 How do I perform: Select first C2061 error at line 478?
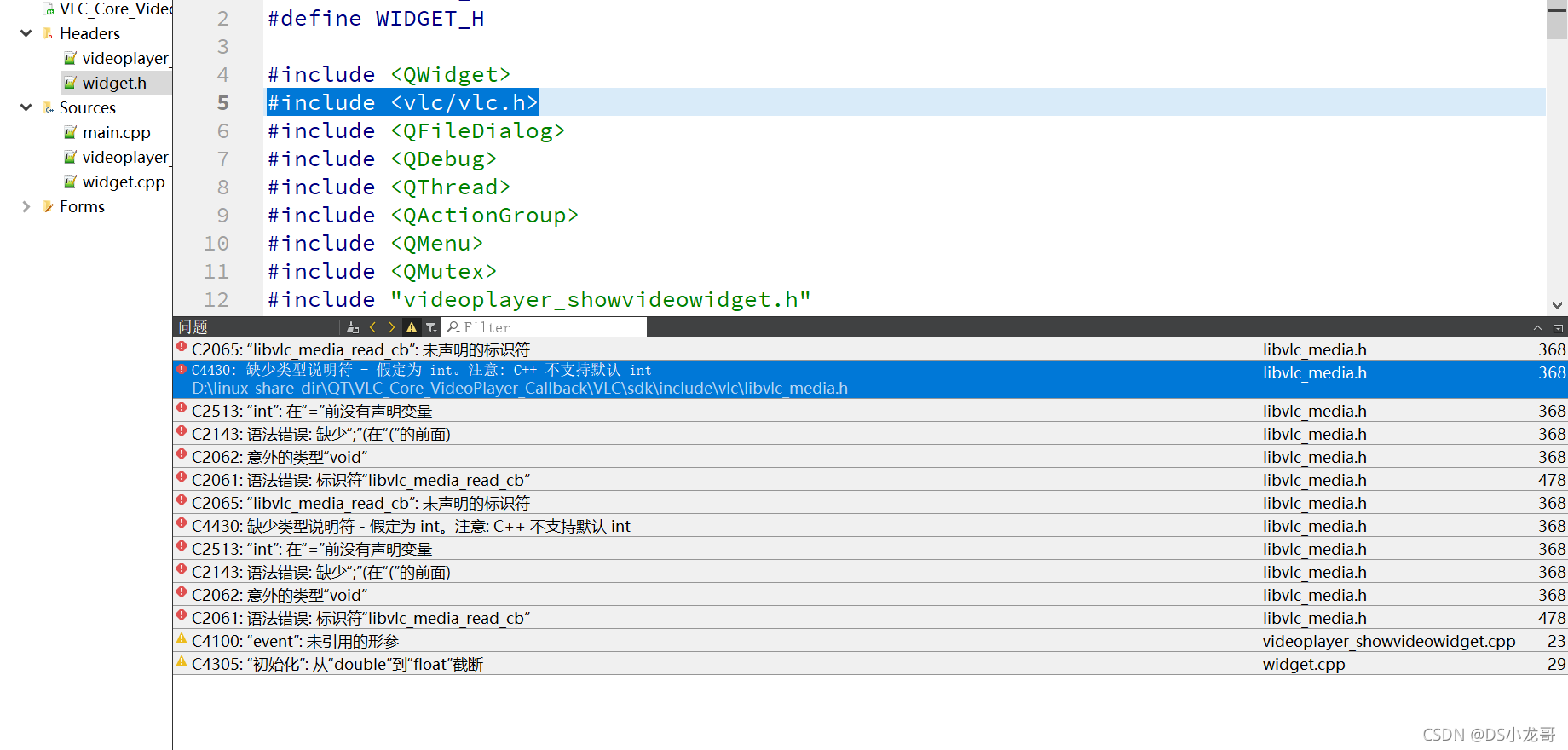[x=870, y=480]
